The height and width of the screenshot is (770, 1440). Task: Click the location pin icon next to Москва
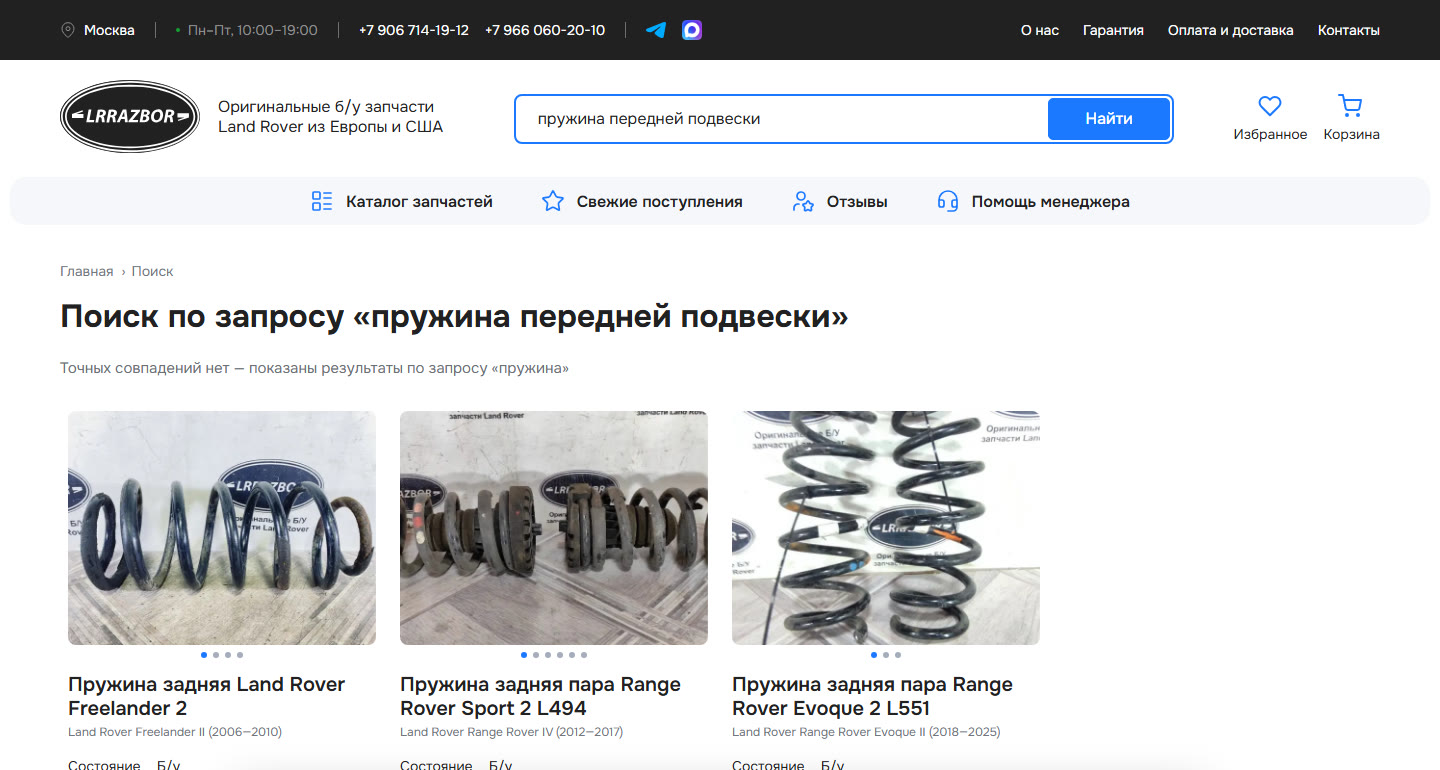(x=68, y=30)
